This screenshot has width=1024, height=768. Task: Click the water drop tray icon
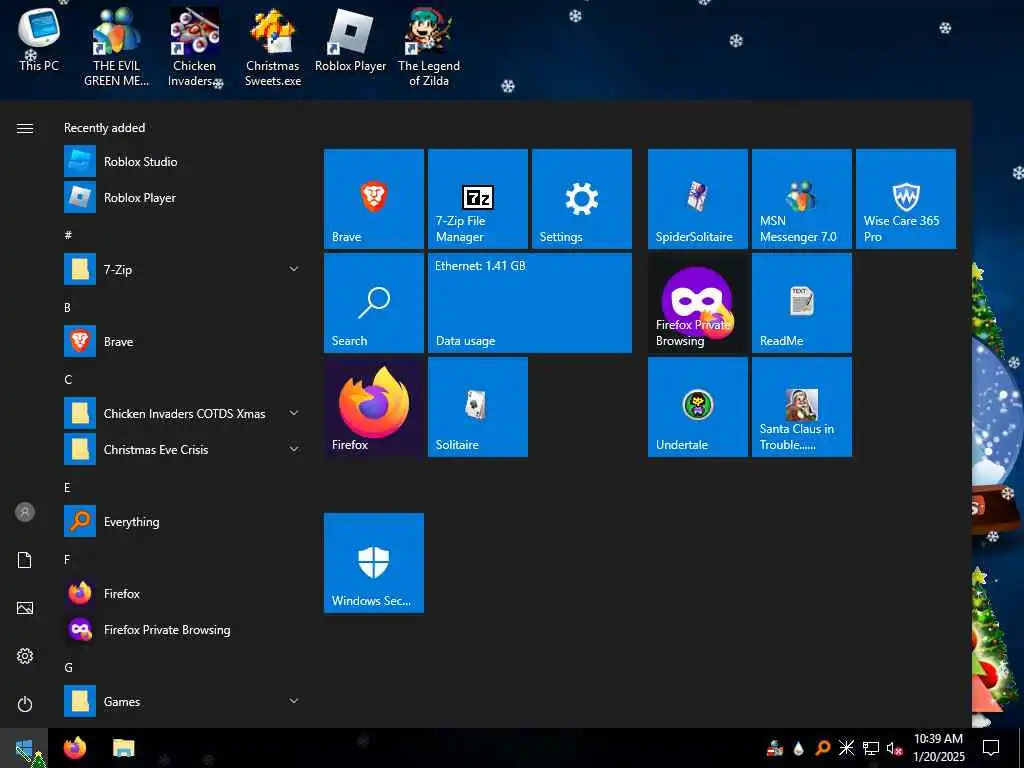(x=798, y=748)
